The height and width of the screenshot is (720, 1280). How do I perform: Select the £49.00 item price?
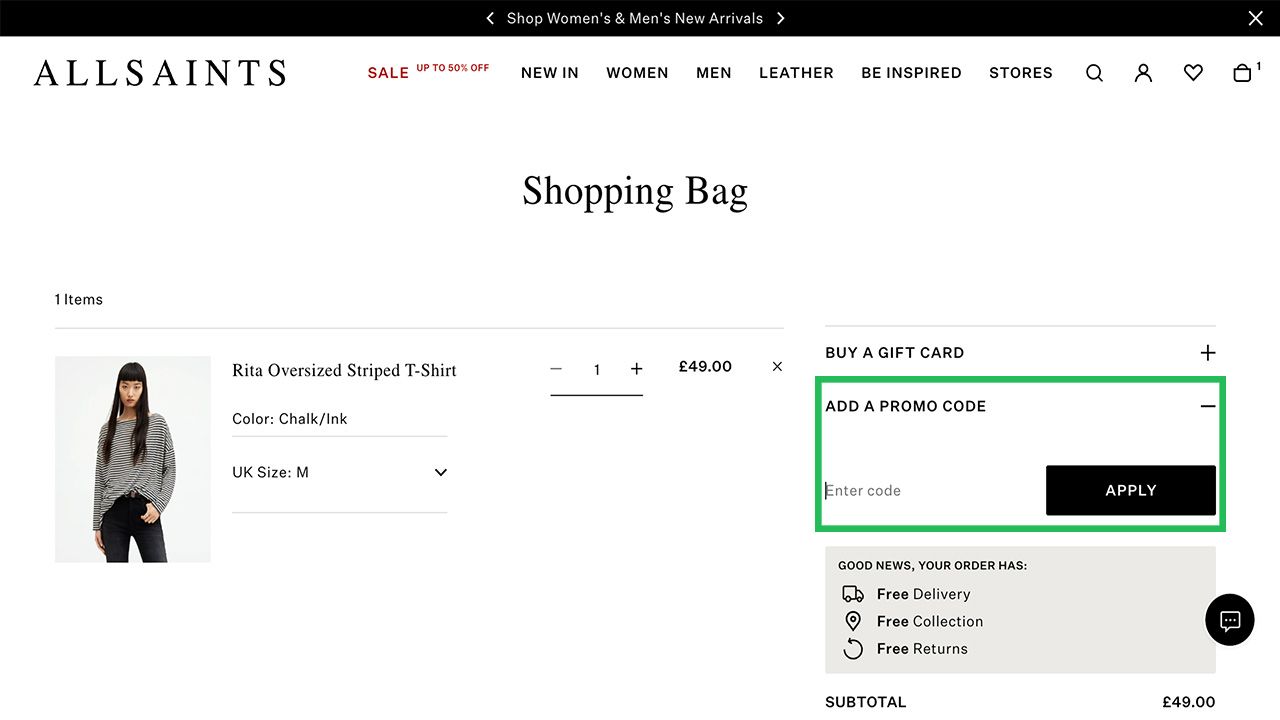[705, 367]
